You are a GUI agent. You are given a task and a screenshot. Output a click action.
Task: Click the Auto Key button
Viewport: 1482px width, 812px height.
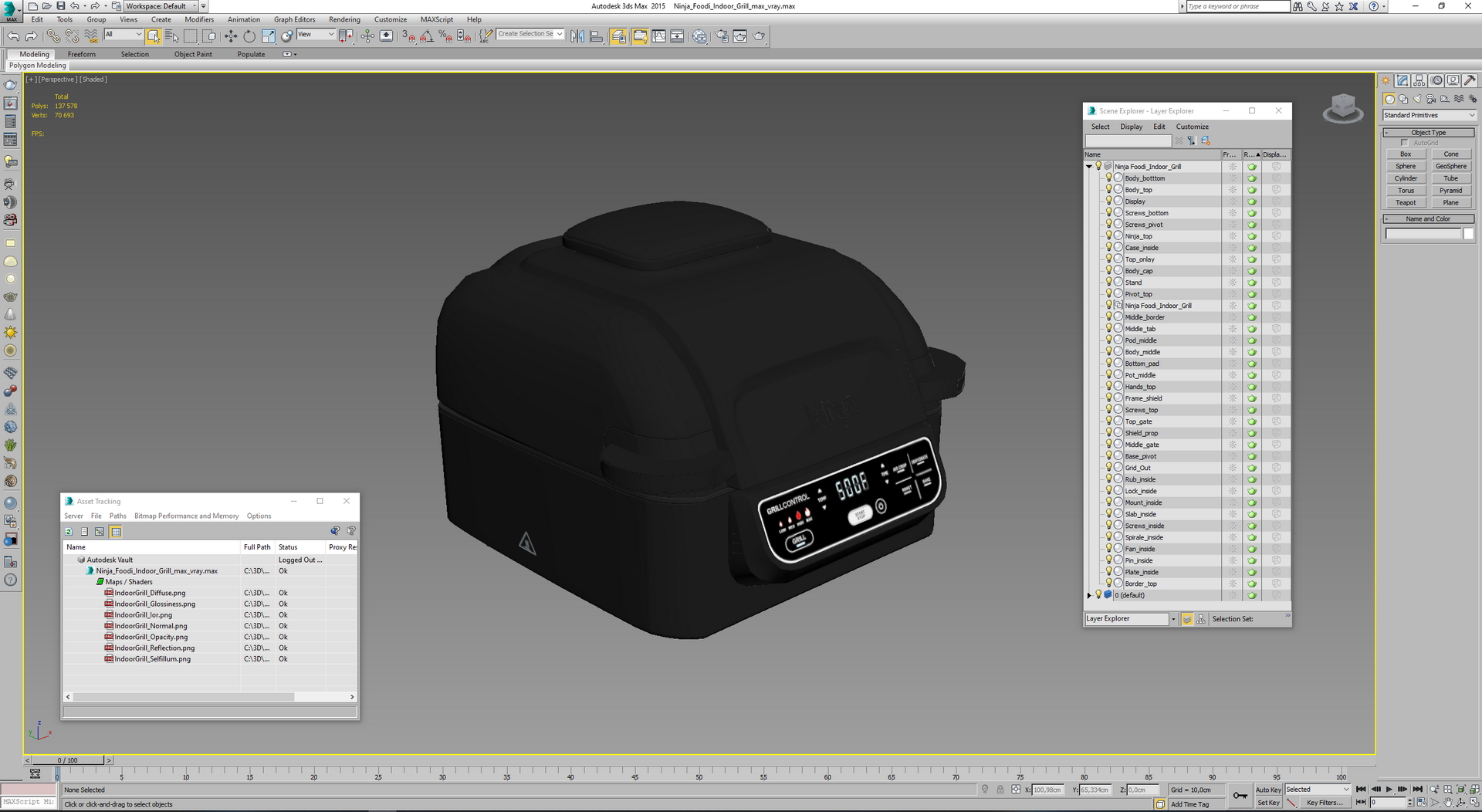pyautogui.click(x=1267, y=790)
